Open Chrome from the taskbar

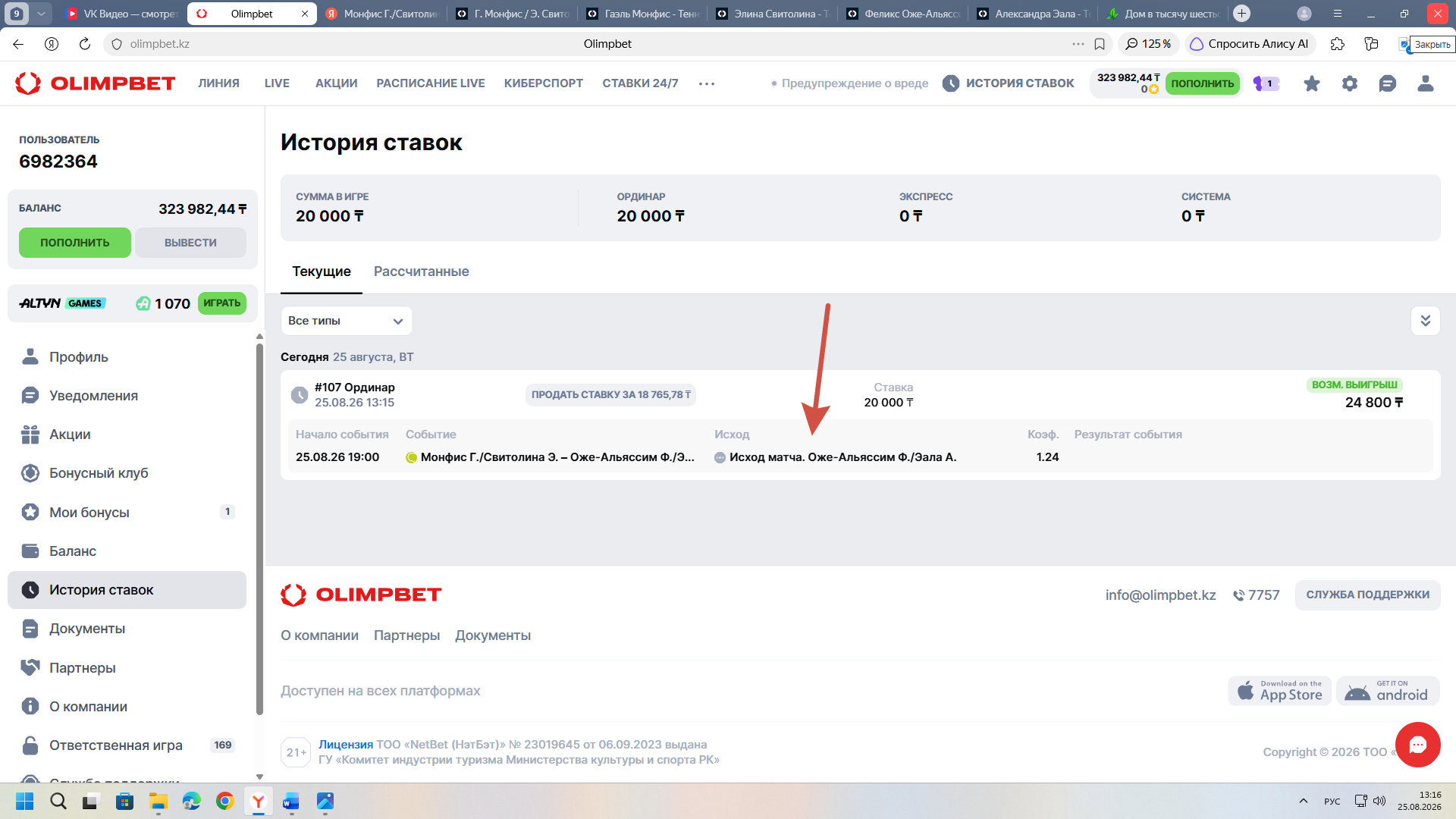[x=224, y=801]
